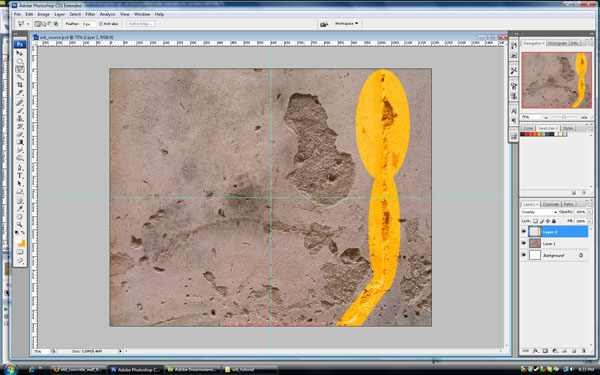Delete layer with Layers panel trash icon
Image resolution: width=600 pixels, height=375 pixels.
coord(584,351)
